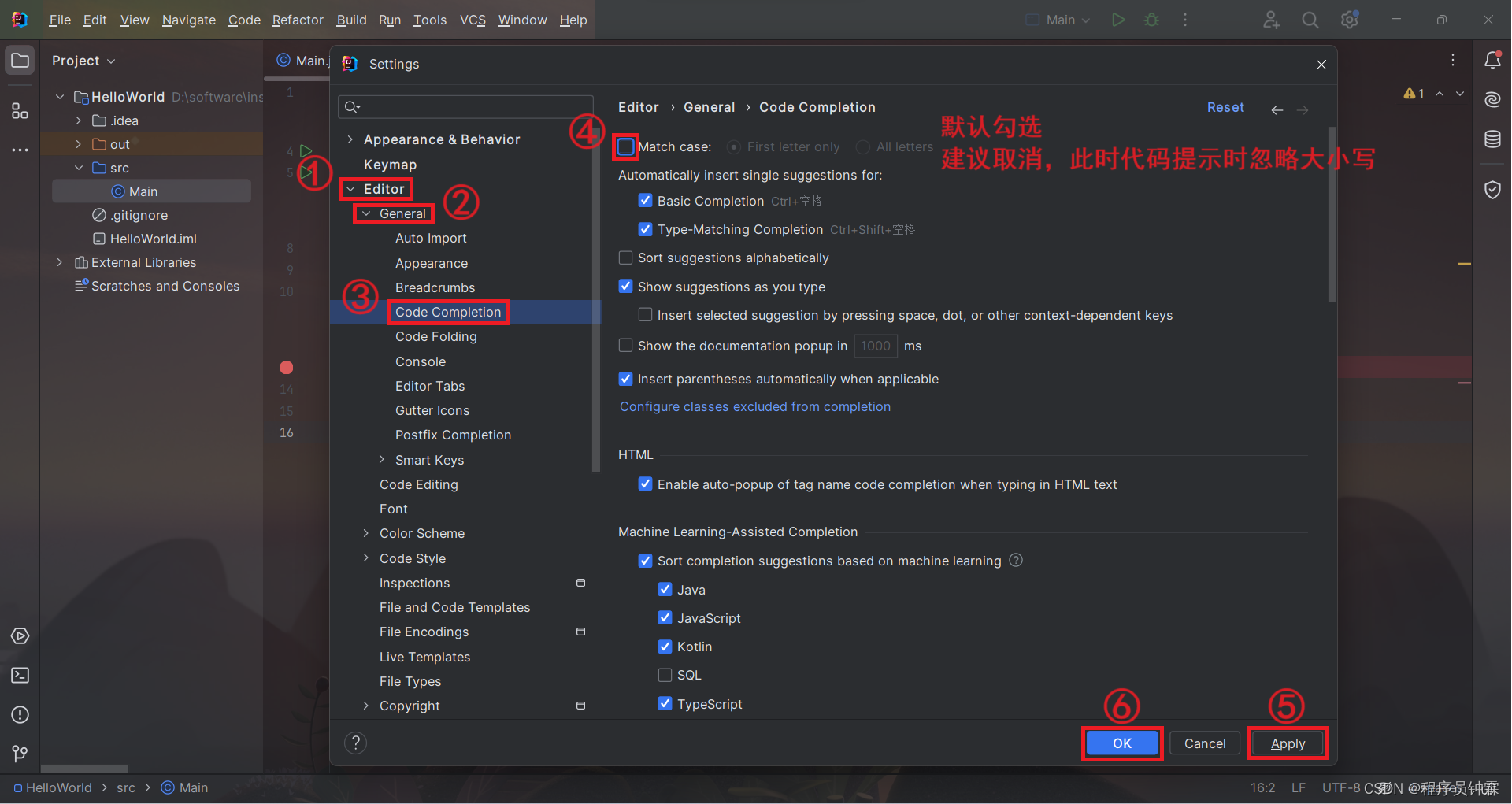Open the Build menu
This screenshot has width=1512, height=804.
point(351,20)
